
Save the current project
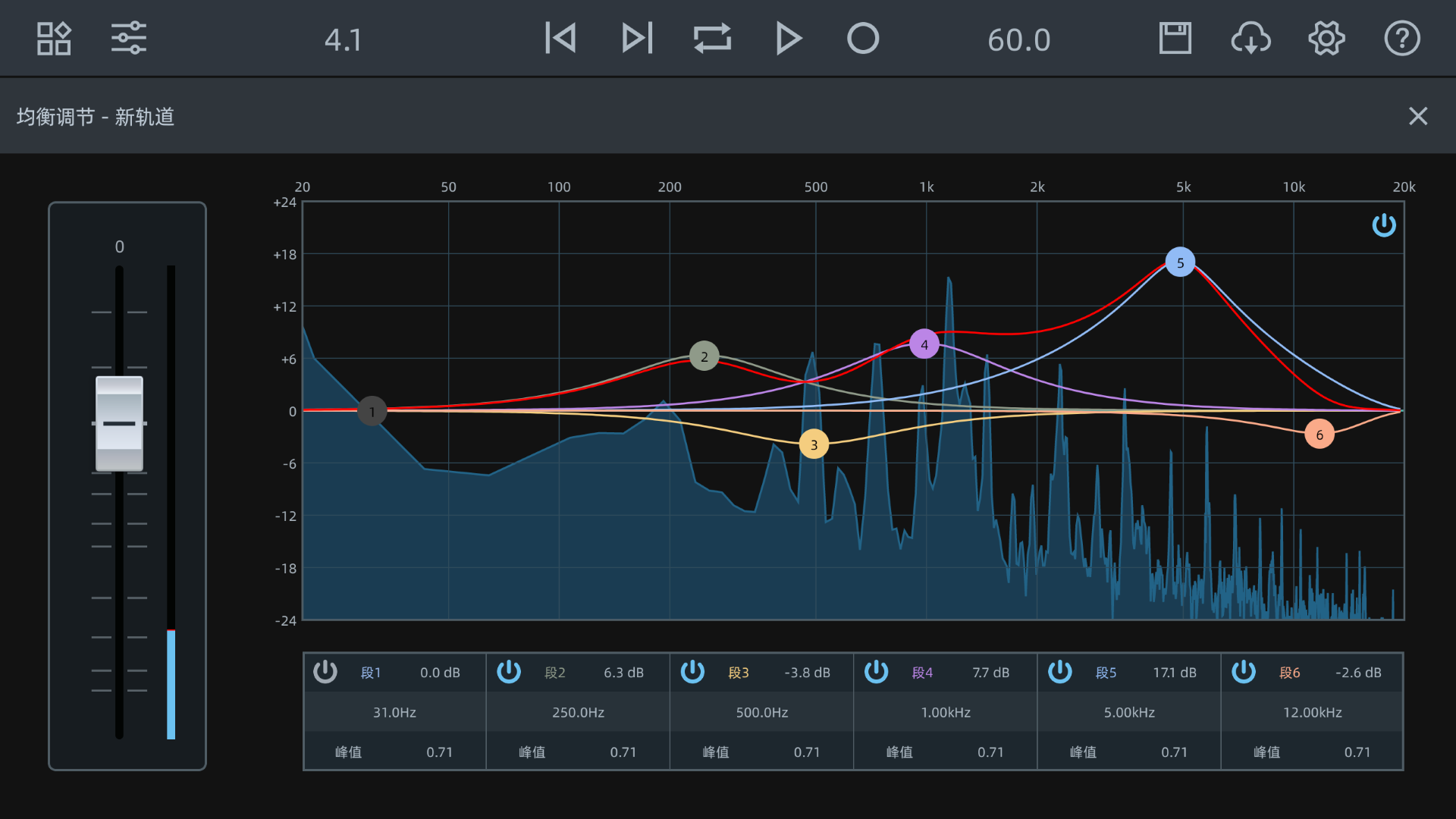pos(1175,38)
